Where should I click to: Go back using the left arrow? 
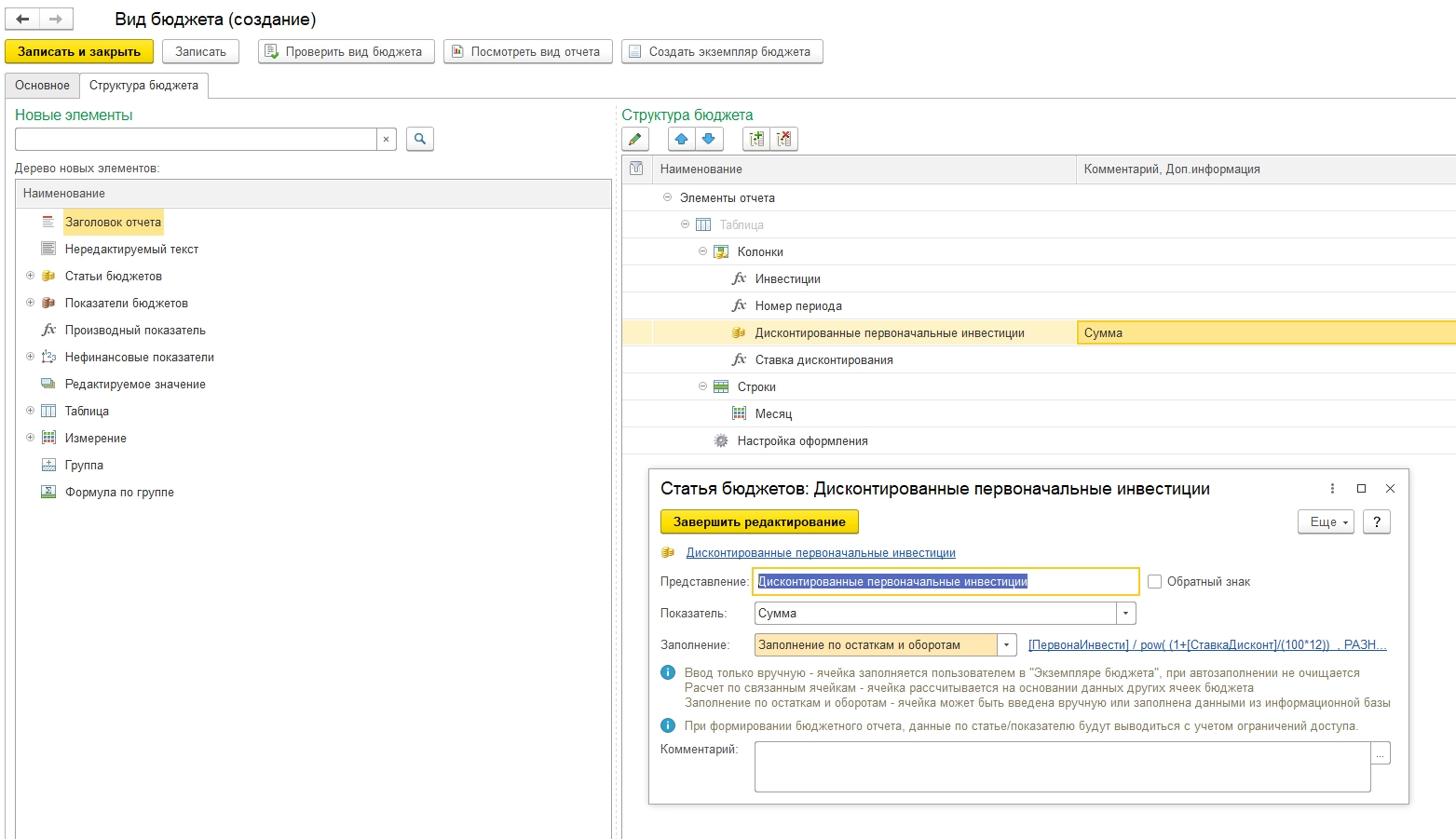click(23, 19)
